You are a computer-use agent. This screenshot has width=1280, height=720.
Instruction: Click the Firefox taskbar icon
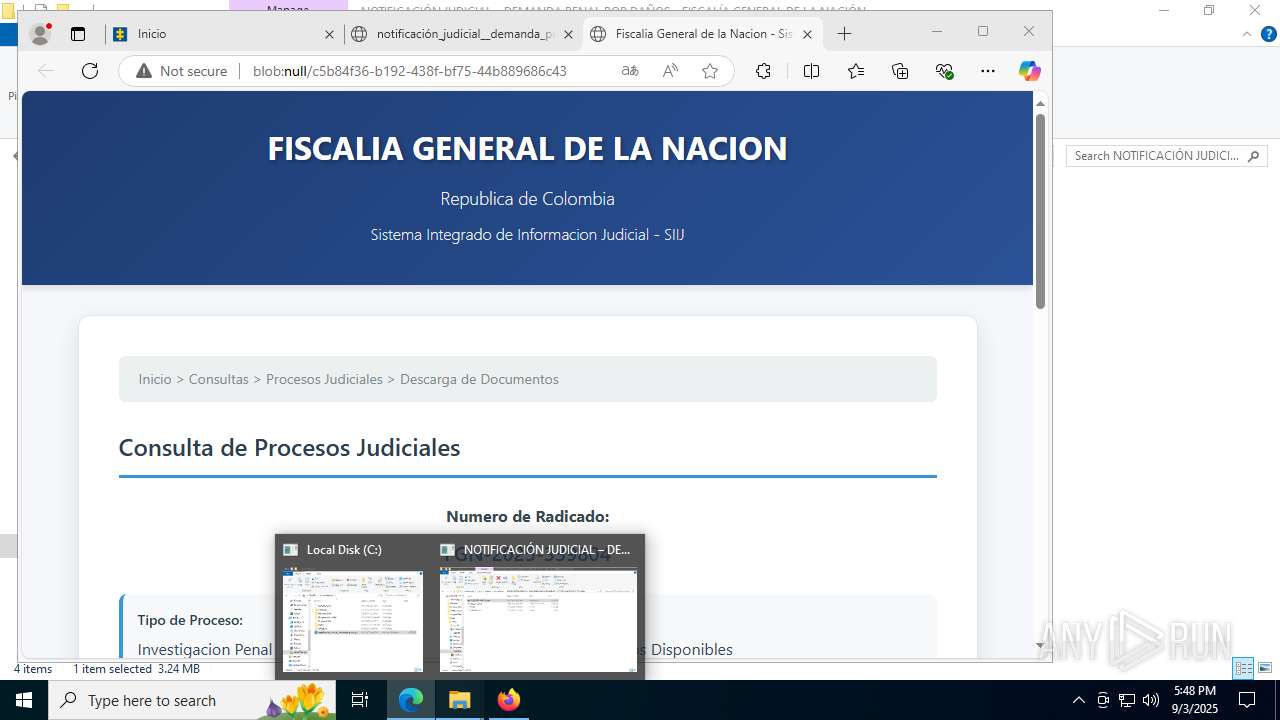pos(509,700)
